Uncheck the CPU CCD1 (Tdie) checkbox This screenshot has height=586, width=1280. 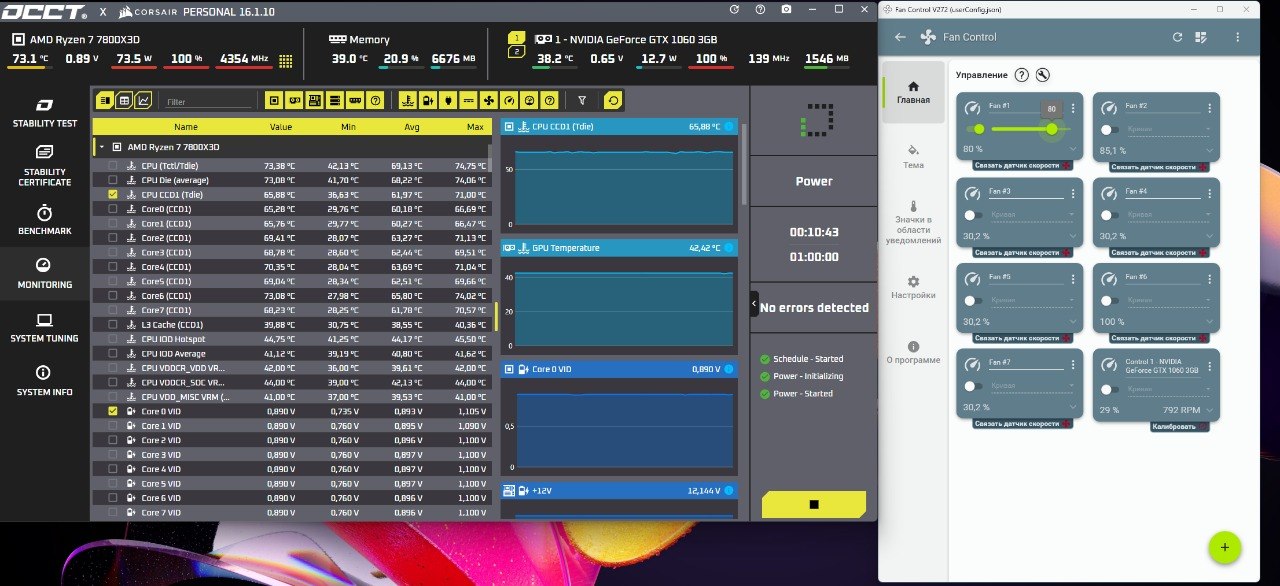tap(112, 194)
